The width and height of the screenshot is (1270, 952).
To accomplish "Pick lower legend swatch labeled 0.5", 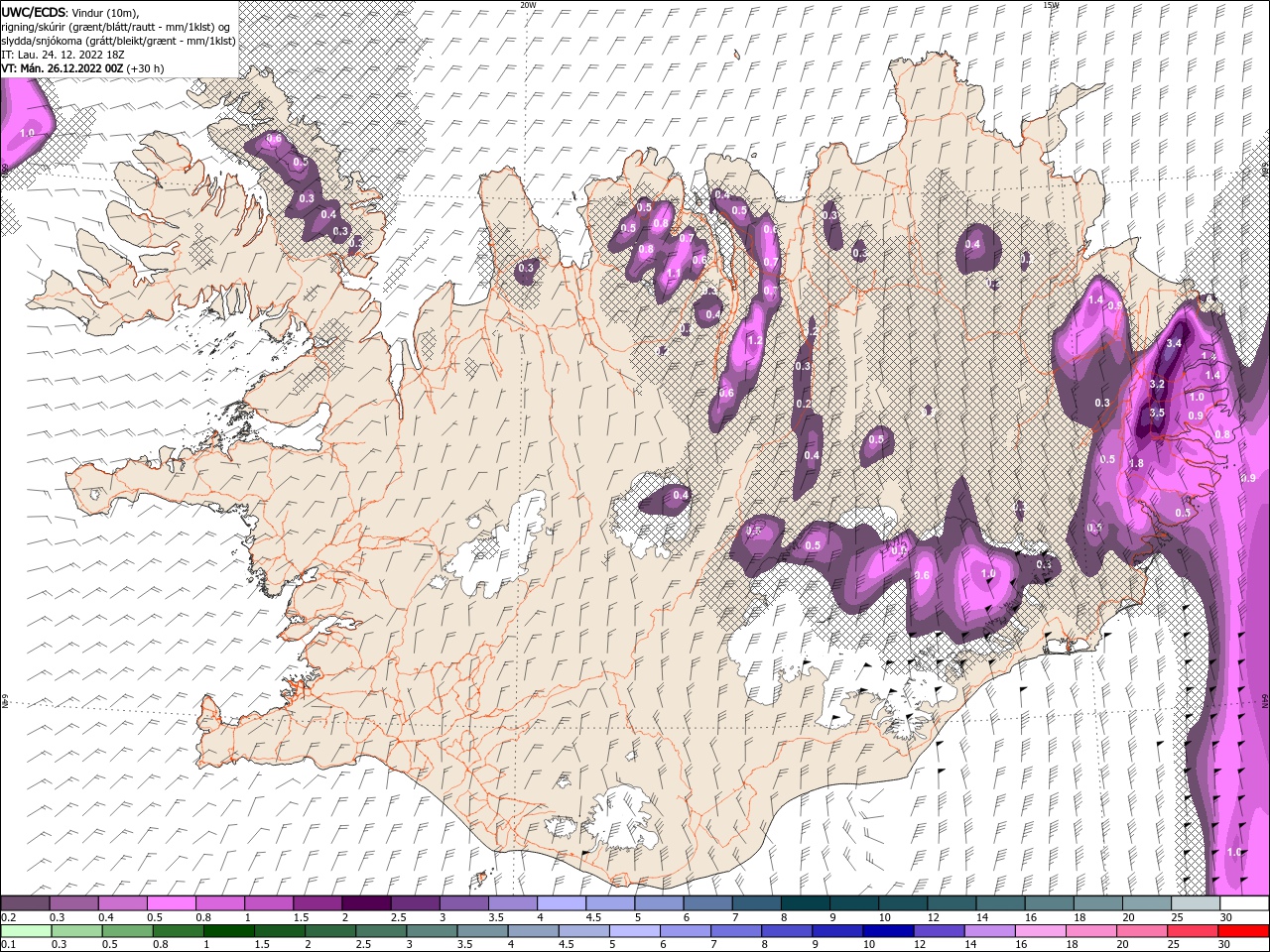I will [x=127, y=931].
